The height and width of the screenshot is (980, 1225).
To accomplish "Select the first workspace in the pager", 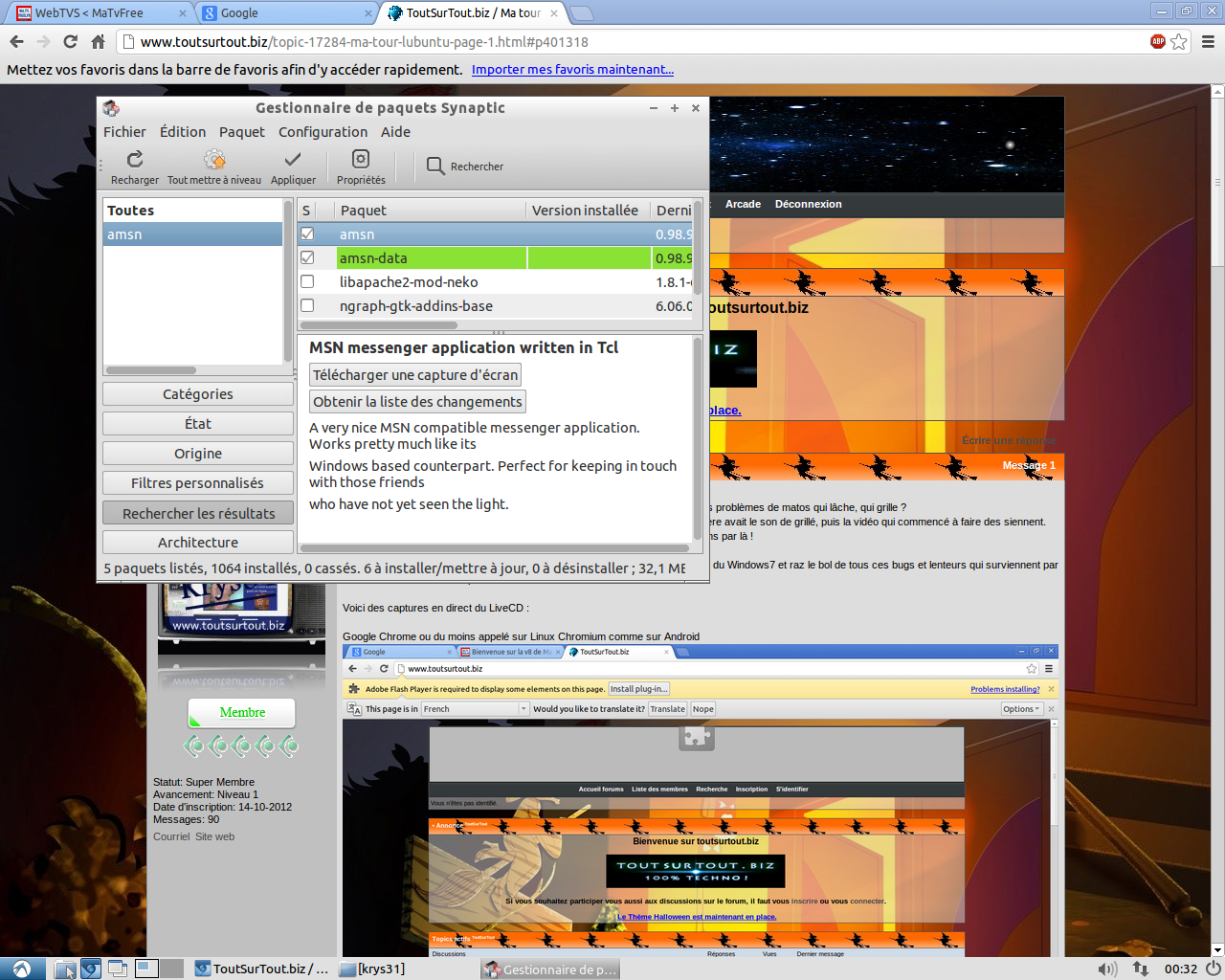I will click(146, 969).
